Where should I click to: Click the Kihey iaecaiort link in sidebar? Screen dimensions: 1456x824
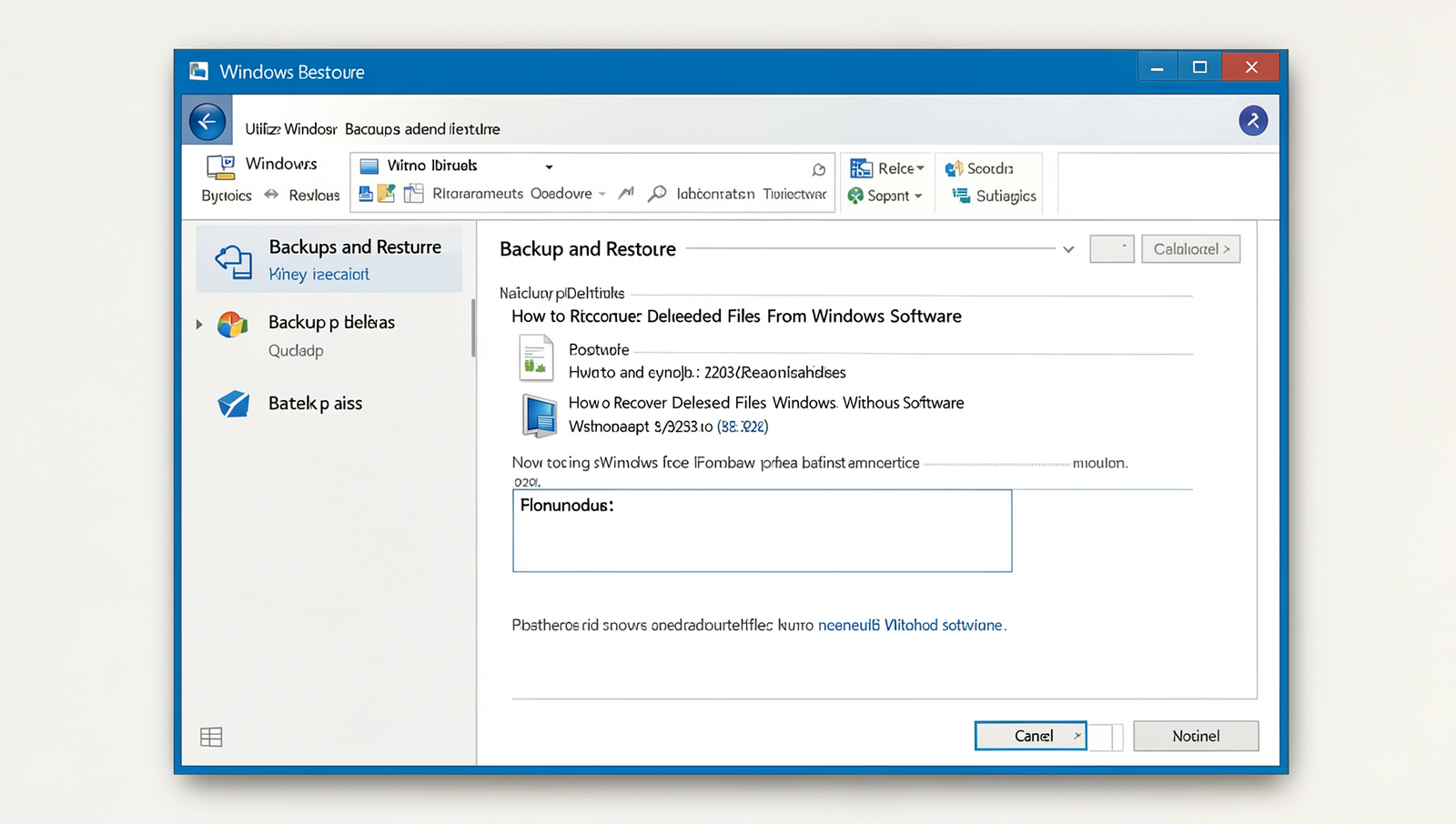click(x=318, y=274)
